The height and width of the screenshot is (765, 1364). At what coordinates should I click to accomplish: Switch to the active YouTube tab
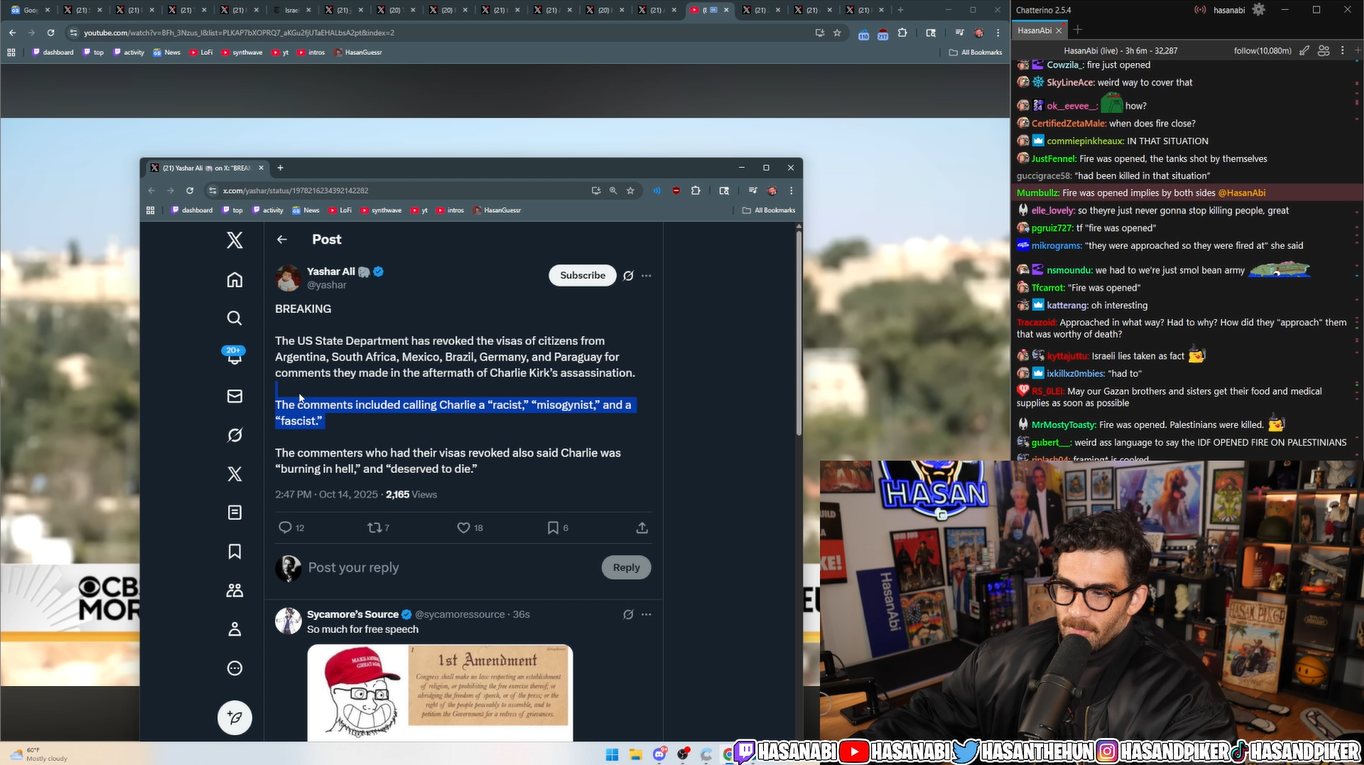point(710,10)
